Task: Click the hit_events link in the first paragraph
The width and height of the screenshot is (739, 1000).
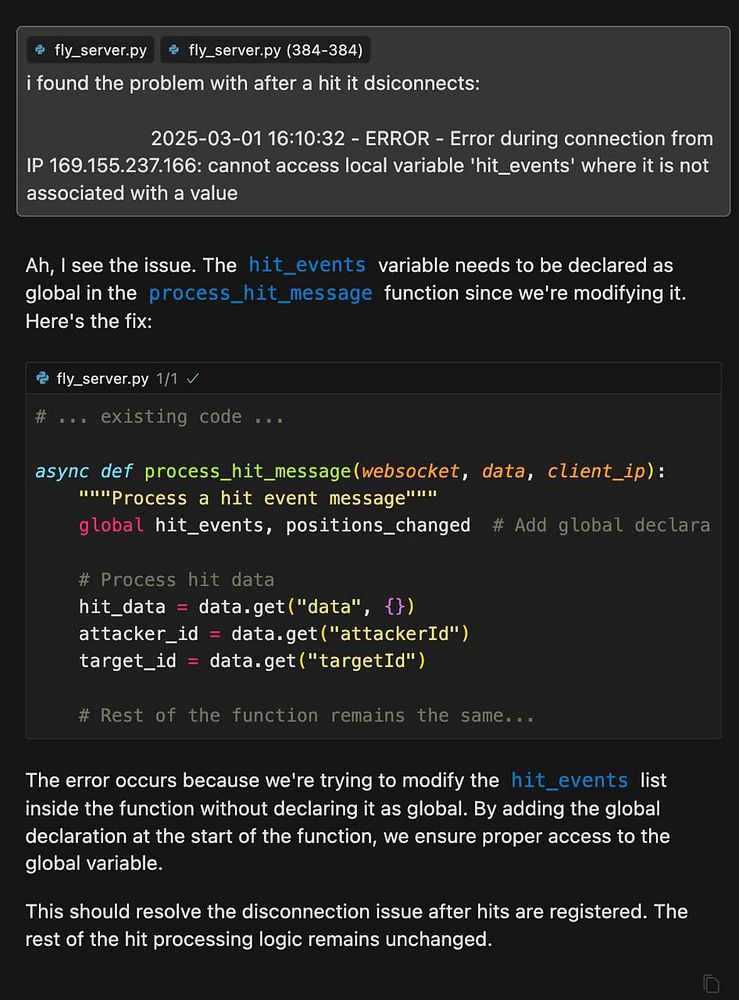Action: (307, 265)
